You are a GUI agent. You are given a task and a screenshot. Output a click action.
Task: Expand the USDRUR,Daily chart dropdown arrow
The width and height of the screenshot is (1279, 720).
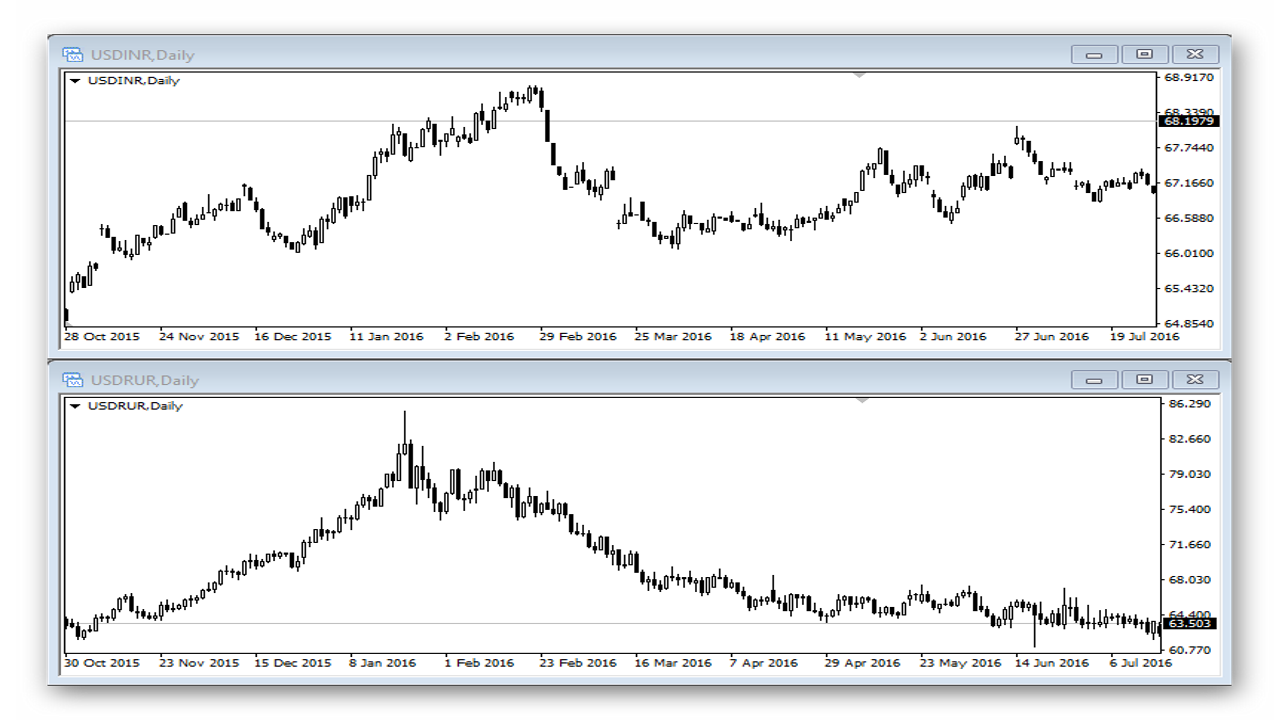click(75, 406)
